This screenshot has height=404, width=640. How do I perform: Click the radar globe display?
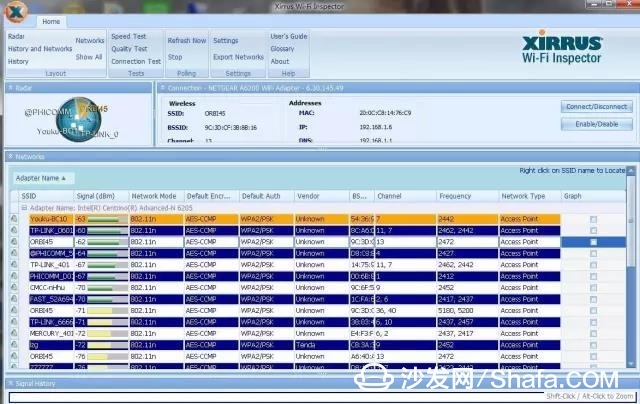coord(78,119)
